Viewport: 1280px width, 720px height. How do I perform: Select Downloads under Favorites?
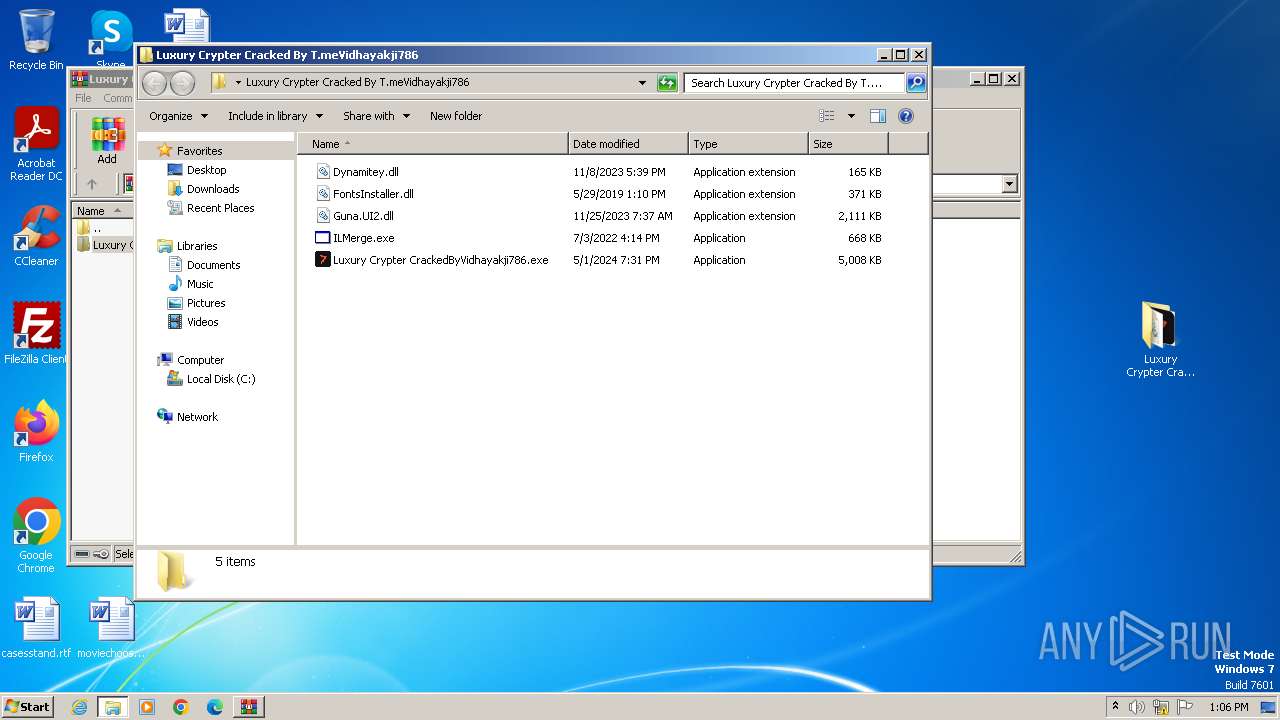[213, 189]
